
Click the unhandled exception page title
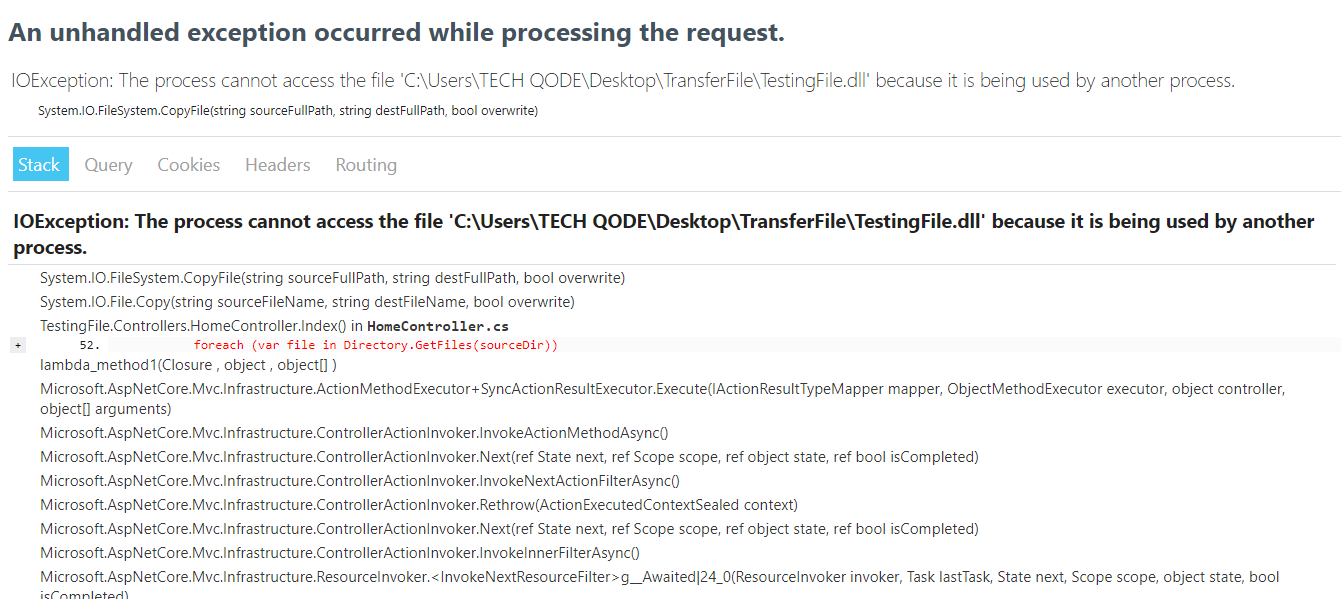(x=396, y=32)
